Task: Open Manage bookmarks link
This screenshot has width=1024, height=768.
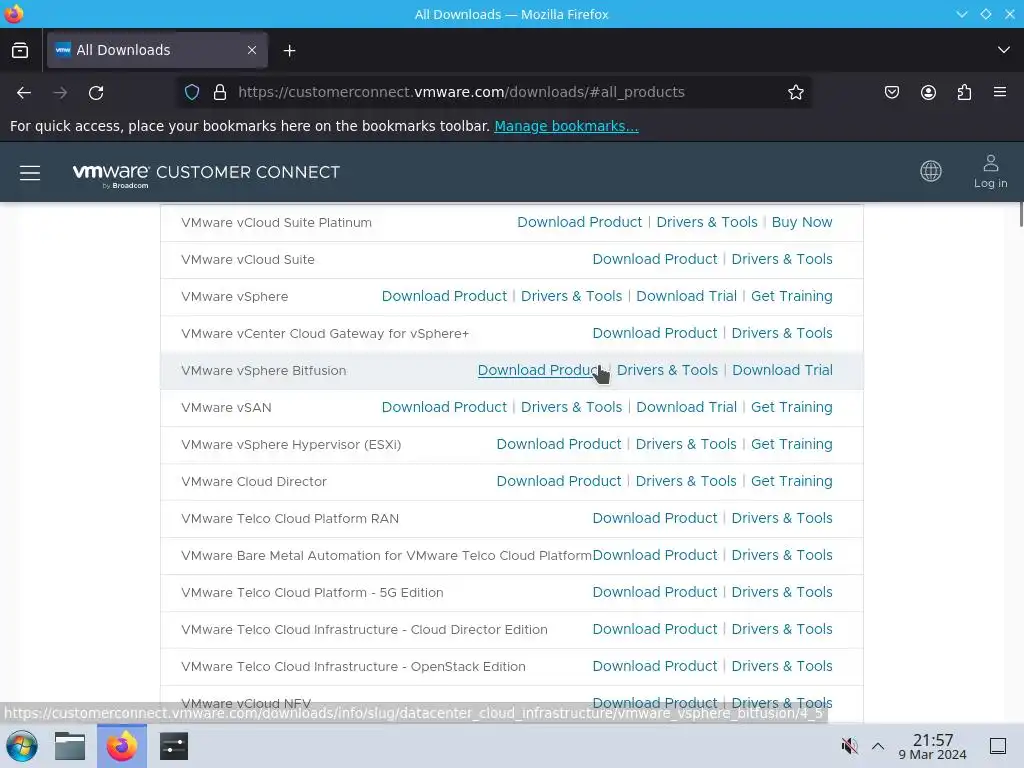Action: 566,126
